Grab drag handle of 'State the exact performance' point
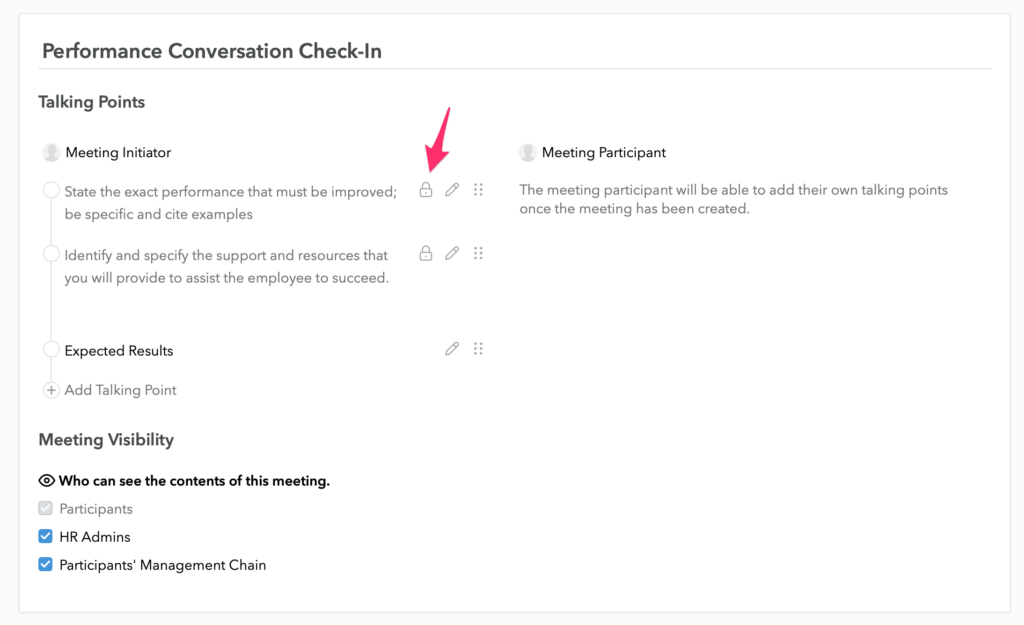Screen dimensions: 1024x625 point(478,189)
